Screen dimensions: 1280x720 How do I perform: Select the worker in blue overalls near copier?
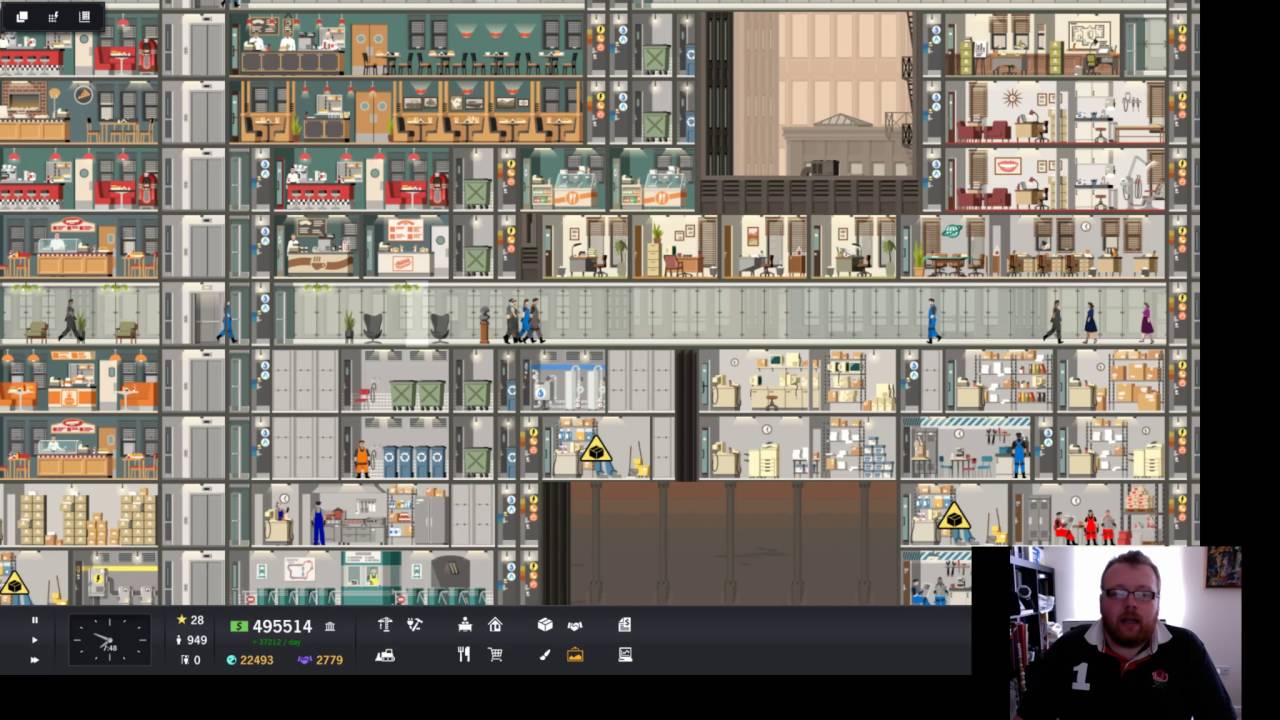pyautogui.click(x=318, y=523)
